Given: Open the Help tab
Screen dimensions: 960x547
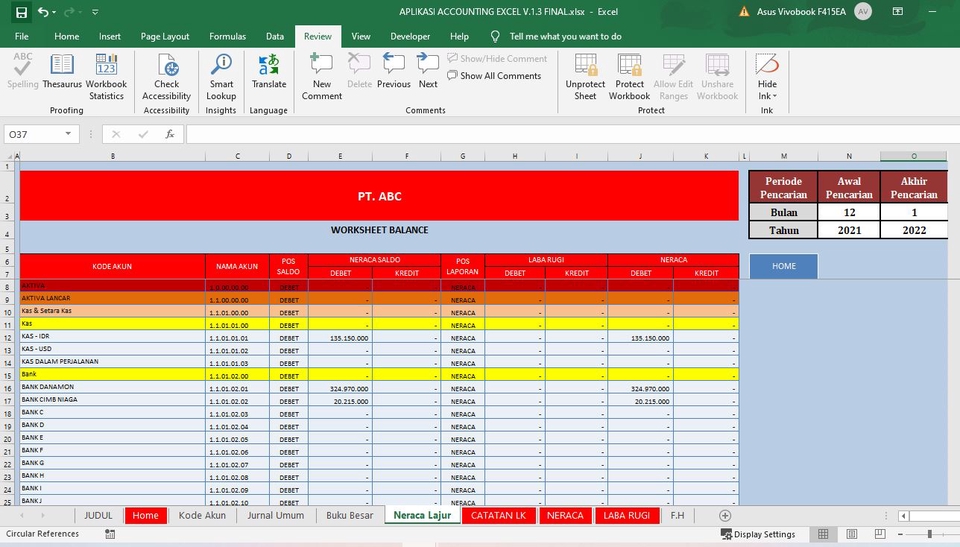Looking at the screenshot, I should point(459,36).
